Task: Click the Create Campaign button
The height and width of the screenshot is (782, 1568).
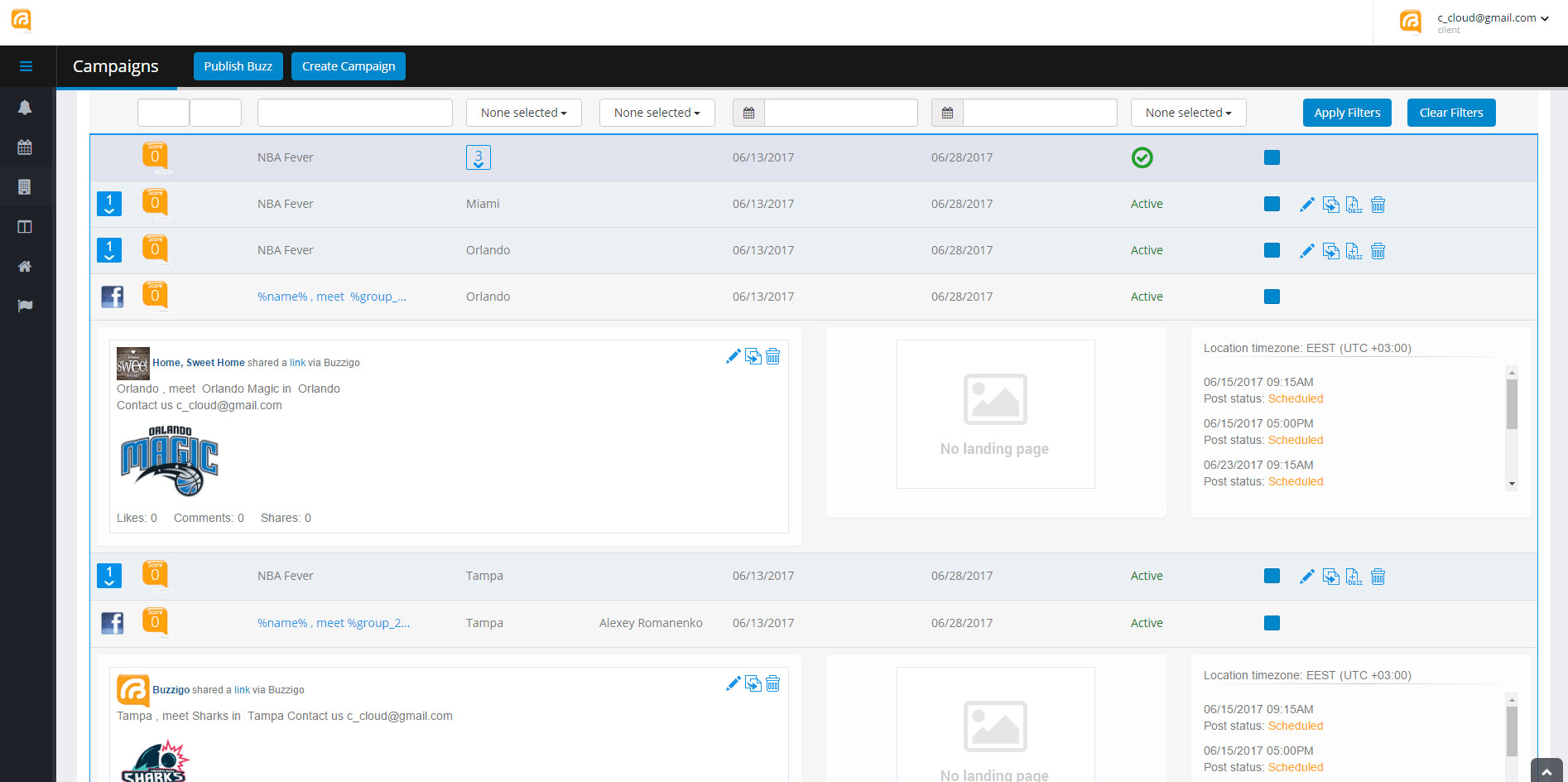Action: click(348, 66)
